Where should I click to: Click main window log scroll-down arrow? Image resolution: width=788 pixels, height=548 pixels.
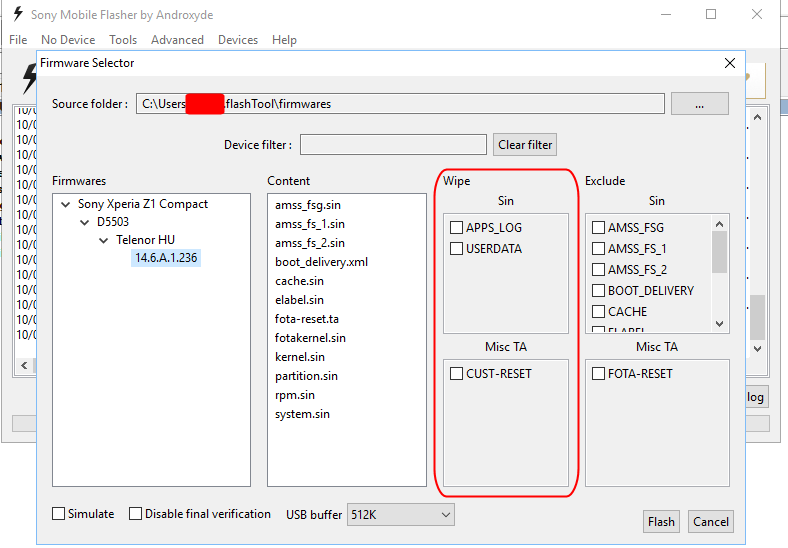point(758,348)
